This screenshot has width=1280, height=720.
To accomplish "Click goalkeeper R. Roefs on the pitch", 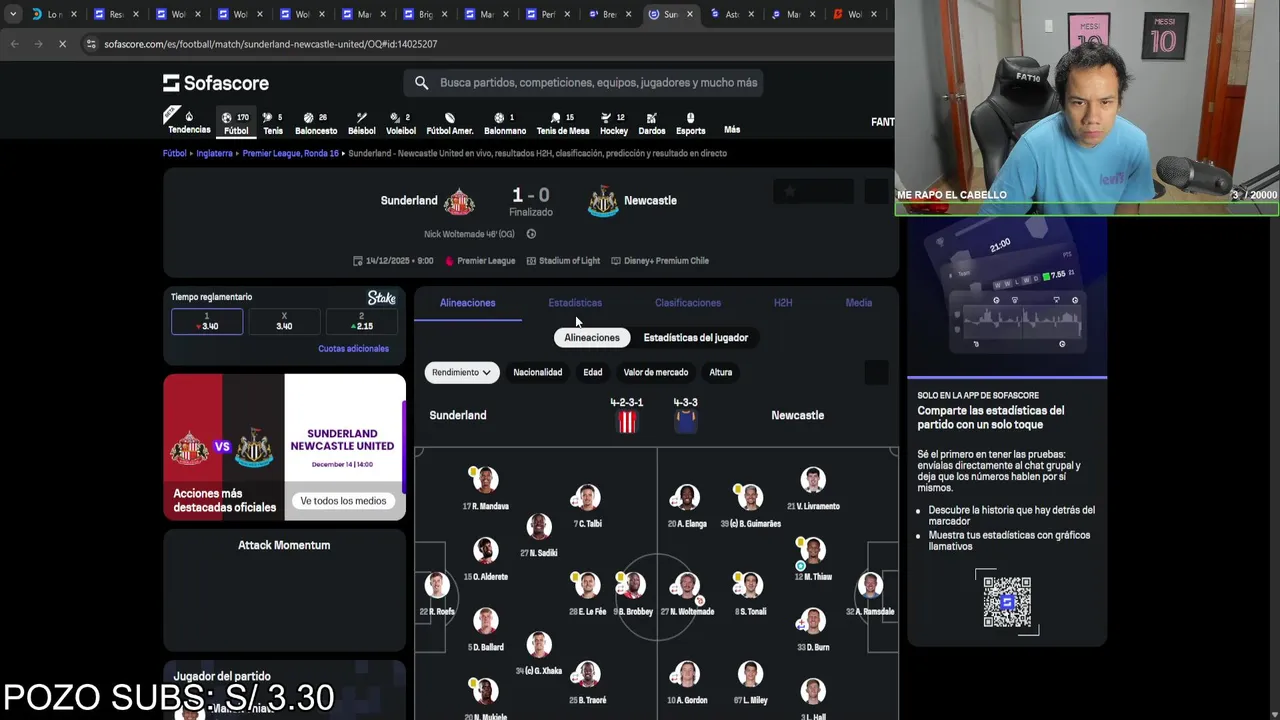I will 437,592.
